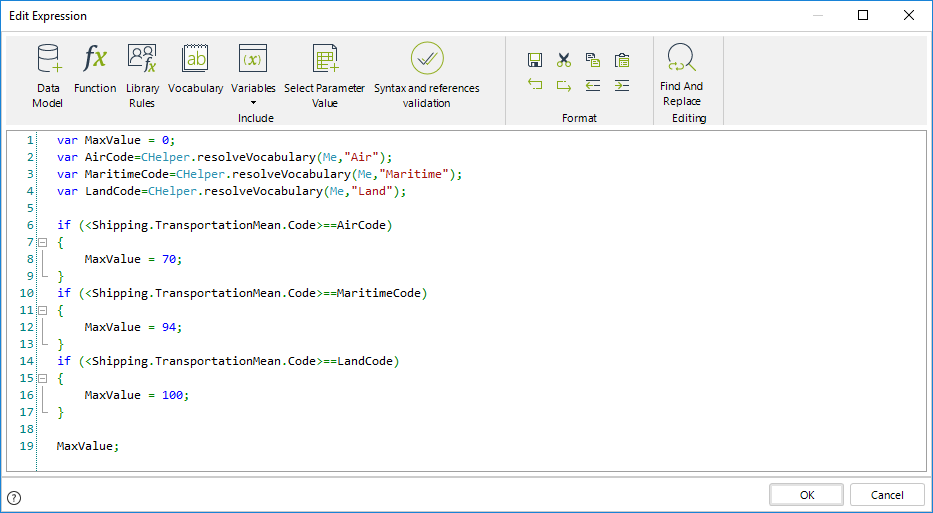Open the Vocabulary tool
Image resolution: width=933 pixels, height=513 pixels.
[x=195, y=68]
